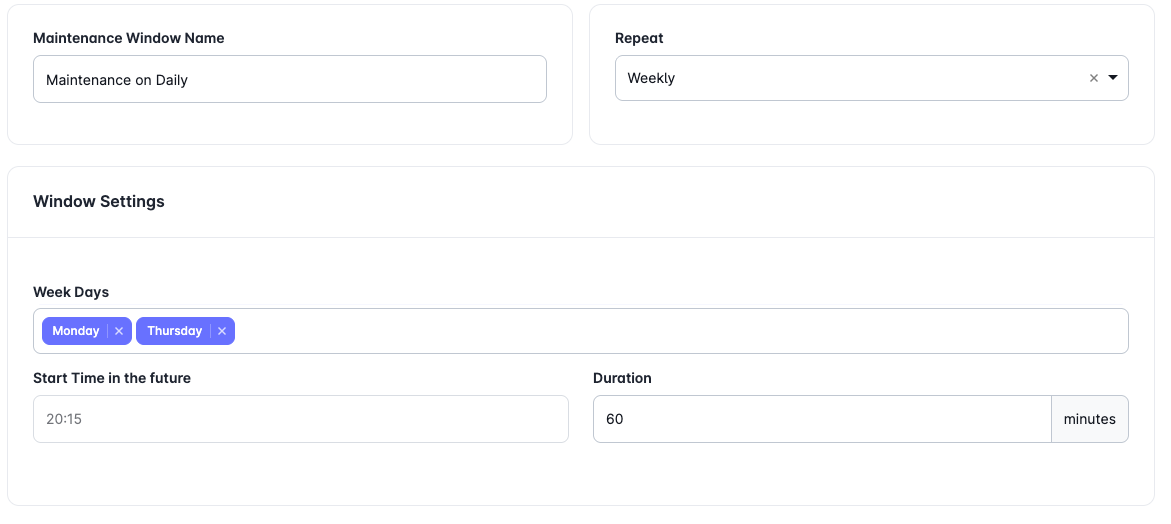Screen dimensions: 1171x524
Task: Click the Start Time in the future label
Action: point(112,378)
